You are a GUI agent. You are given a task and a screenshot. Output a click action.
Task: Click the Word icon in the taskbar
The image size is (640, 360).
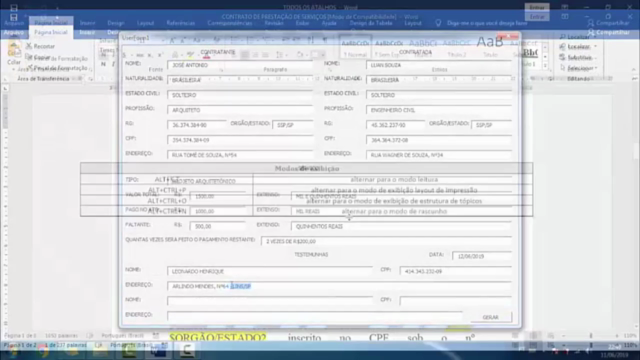(157, 351)
